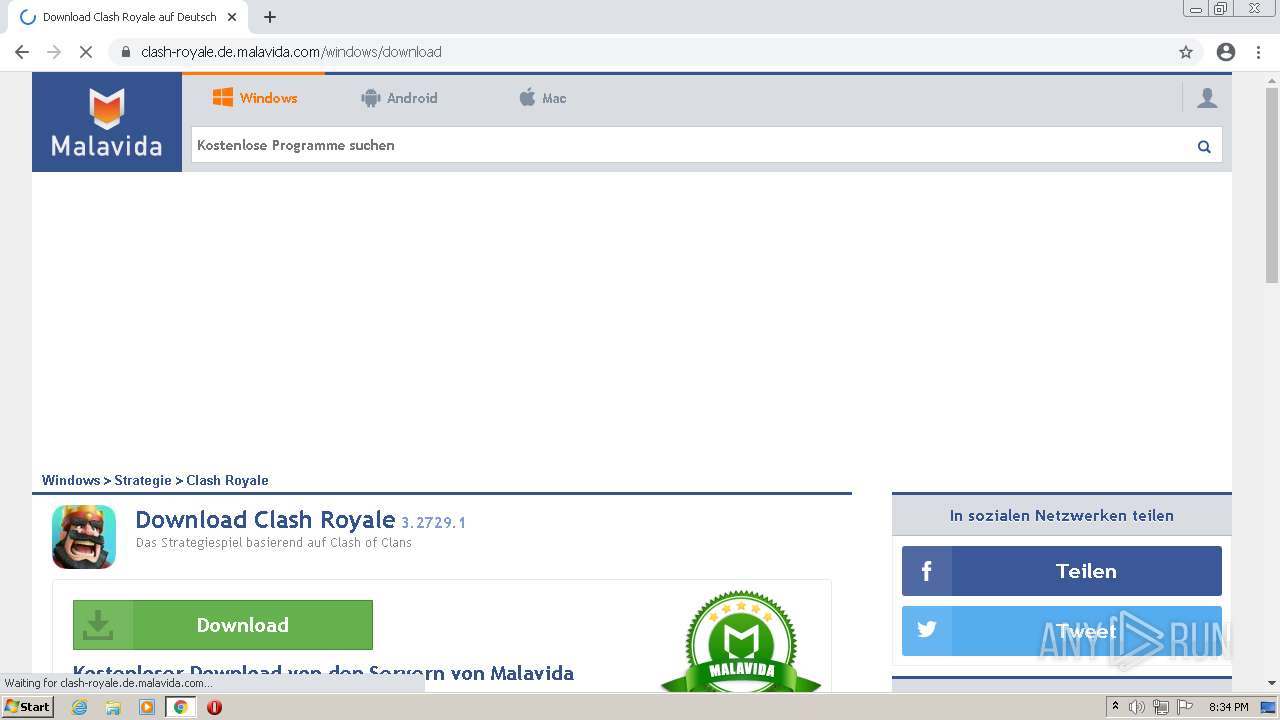This screenshot has height=720, width=1280.
Task: Stop loading the page
Action: pos(86,52)
